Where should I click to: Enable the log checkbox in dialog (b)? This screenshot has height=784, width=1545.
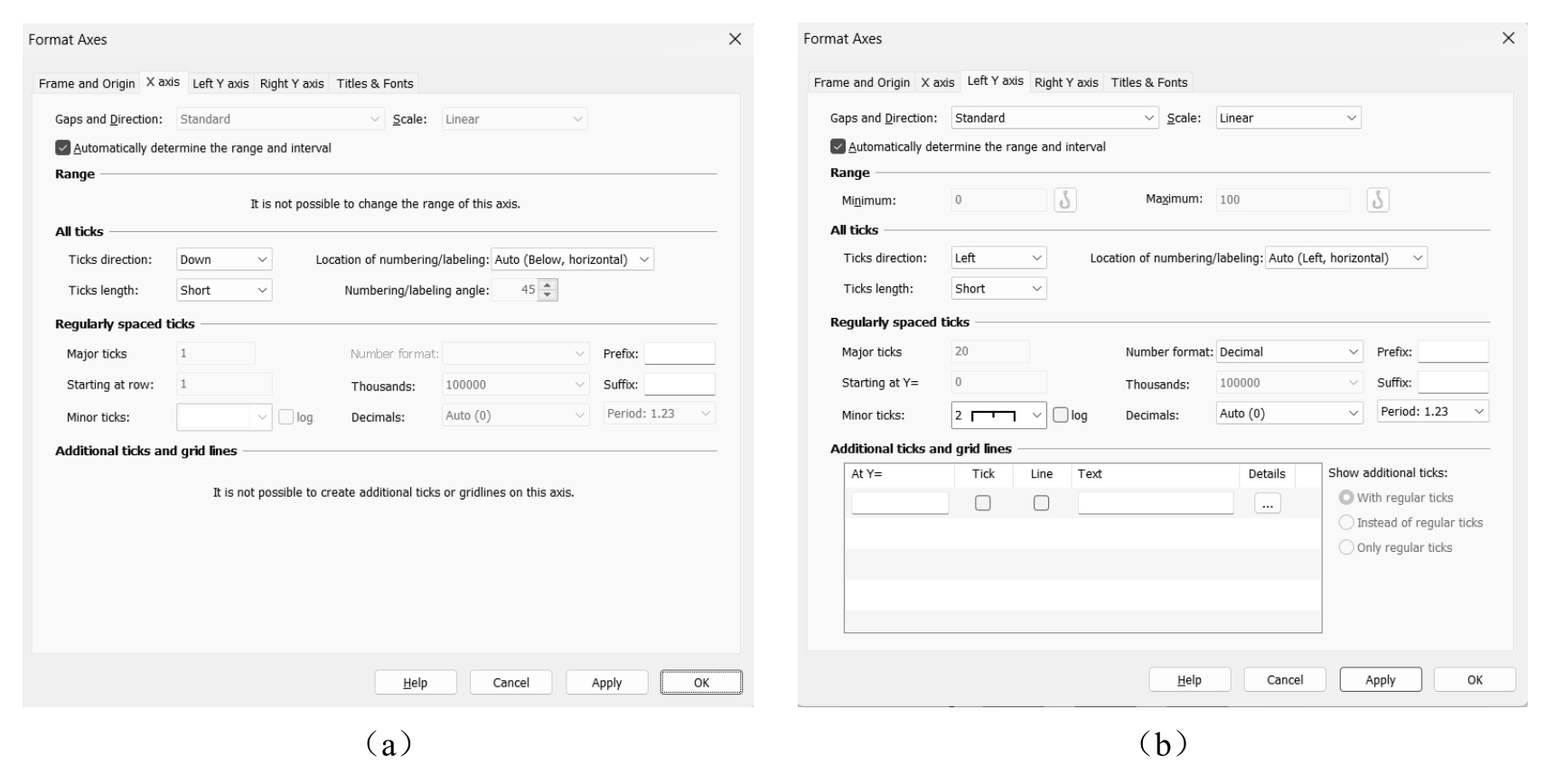click(x=1061, y=415)
